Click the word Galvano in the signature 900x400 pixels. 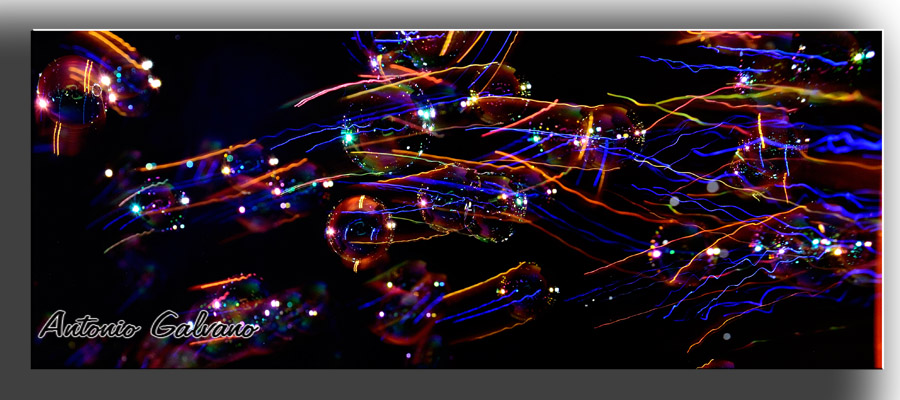205,325
